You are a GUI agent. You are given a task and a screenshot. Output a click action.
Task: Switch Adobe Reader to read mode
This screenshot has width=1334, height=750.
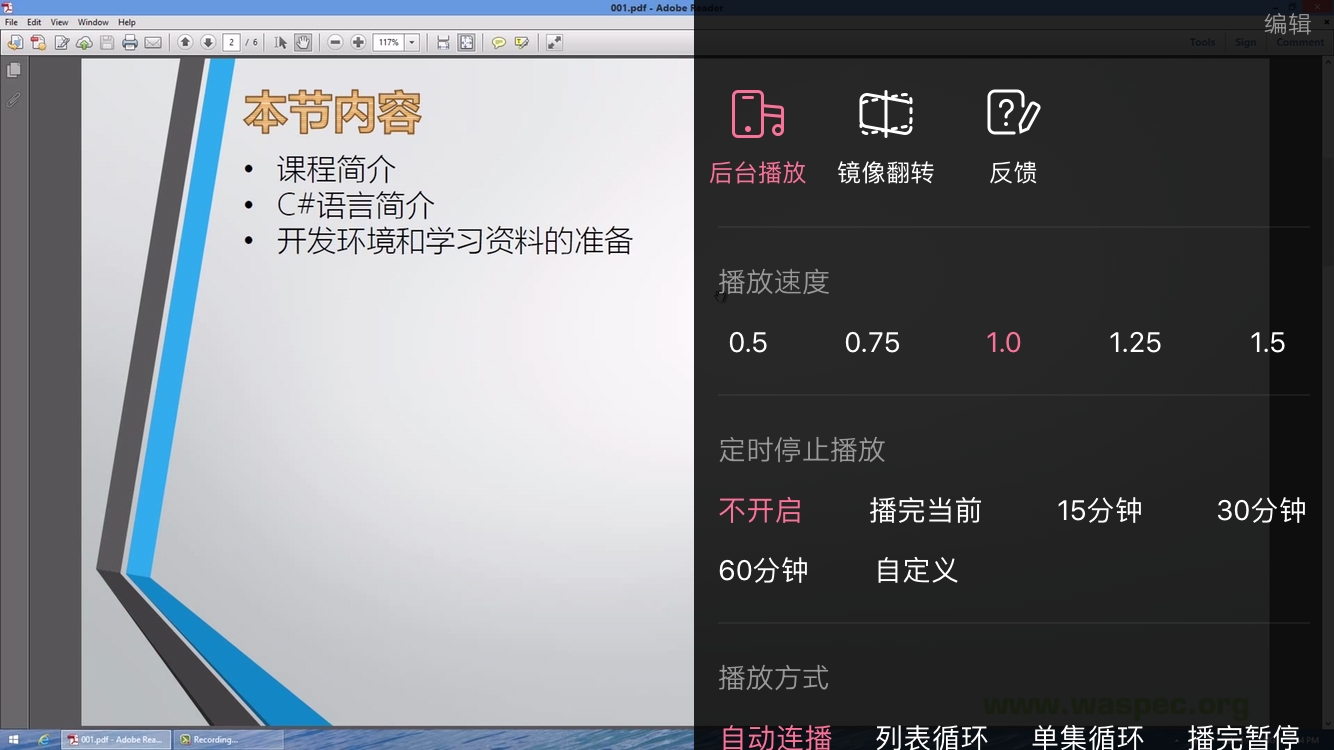coord(554,42)
